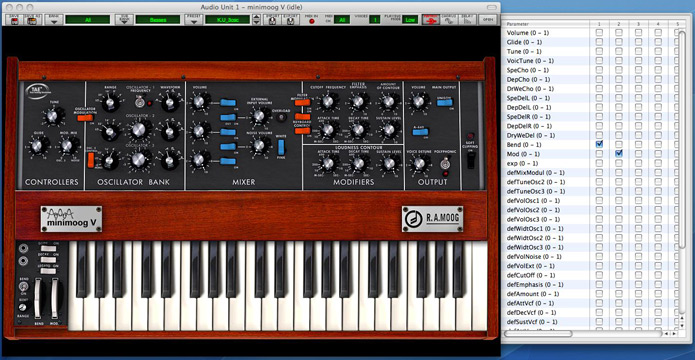Viewport: 695px width, 360px height.
Task: Click the IMPORT icon in toolbar
Action: [271, 20]
